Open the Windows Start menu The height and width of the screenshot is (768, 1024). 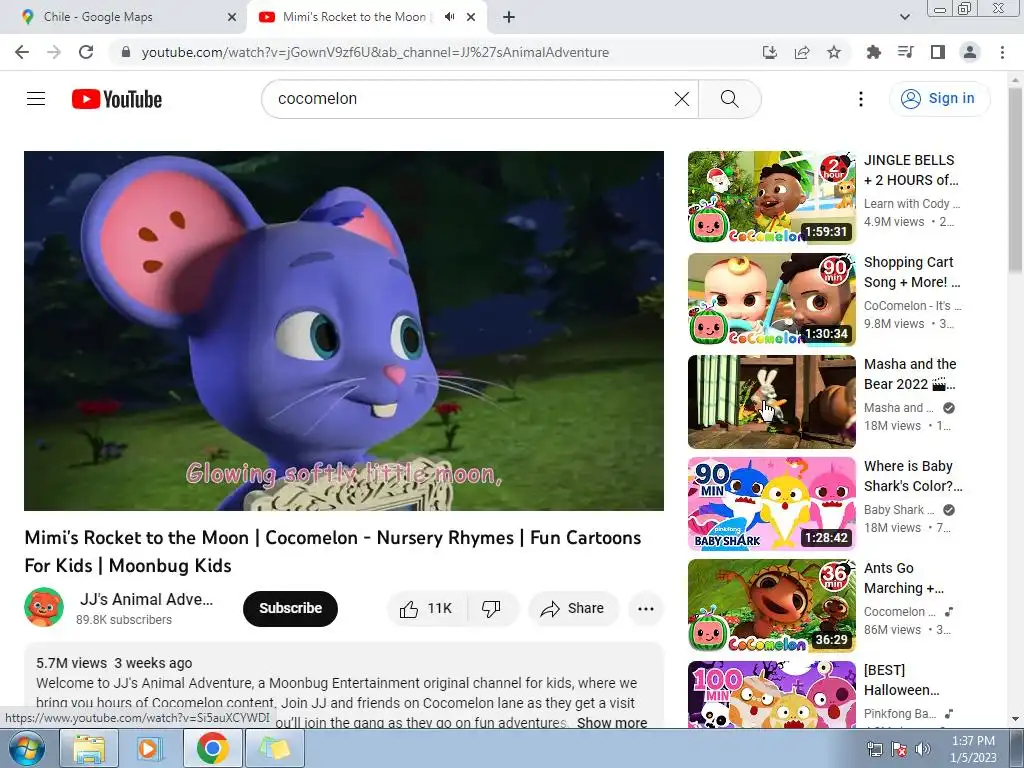click(27, 749)
